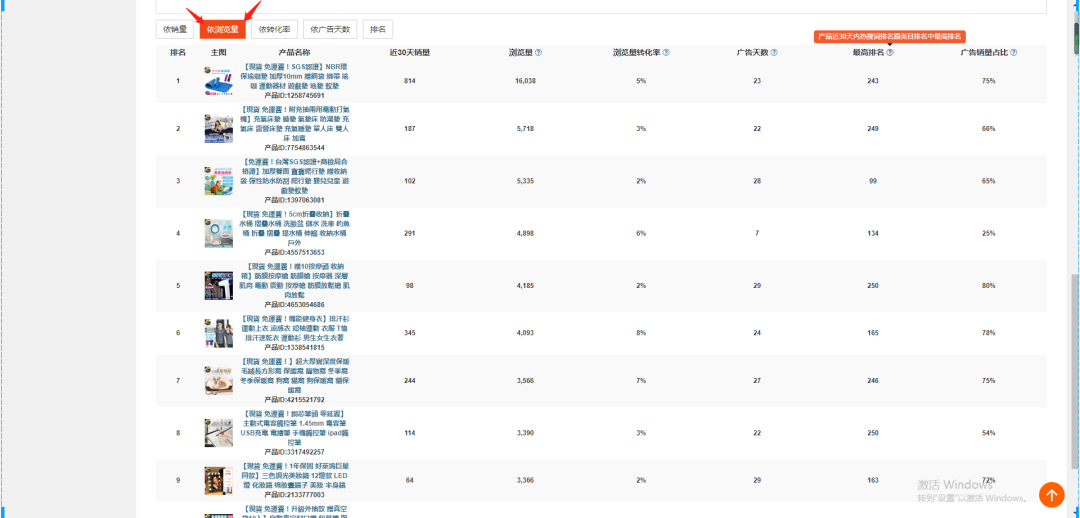Switch to the 依销量 sort tab

[175, 29]
